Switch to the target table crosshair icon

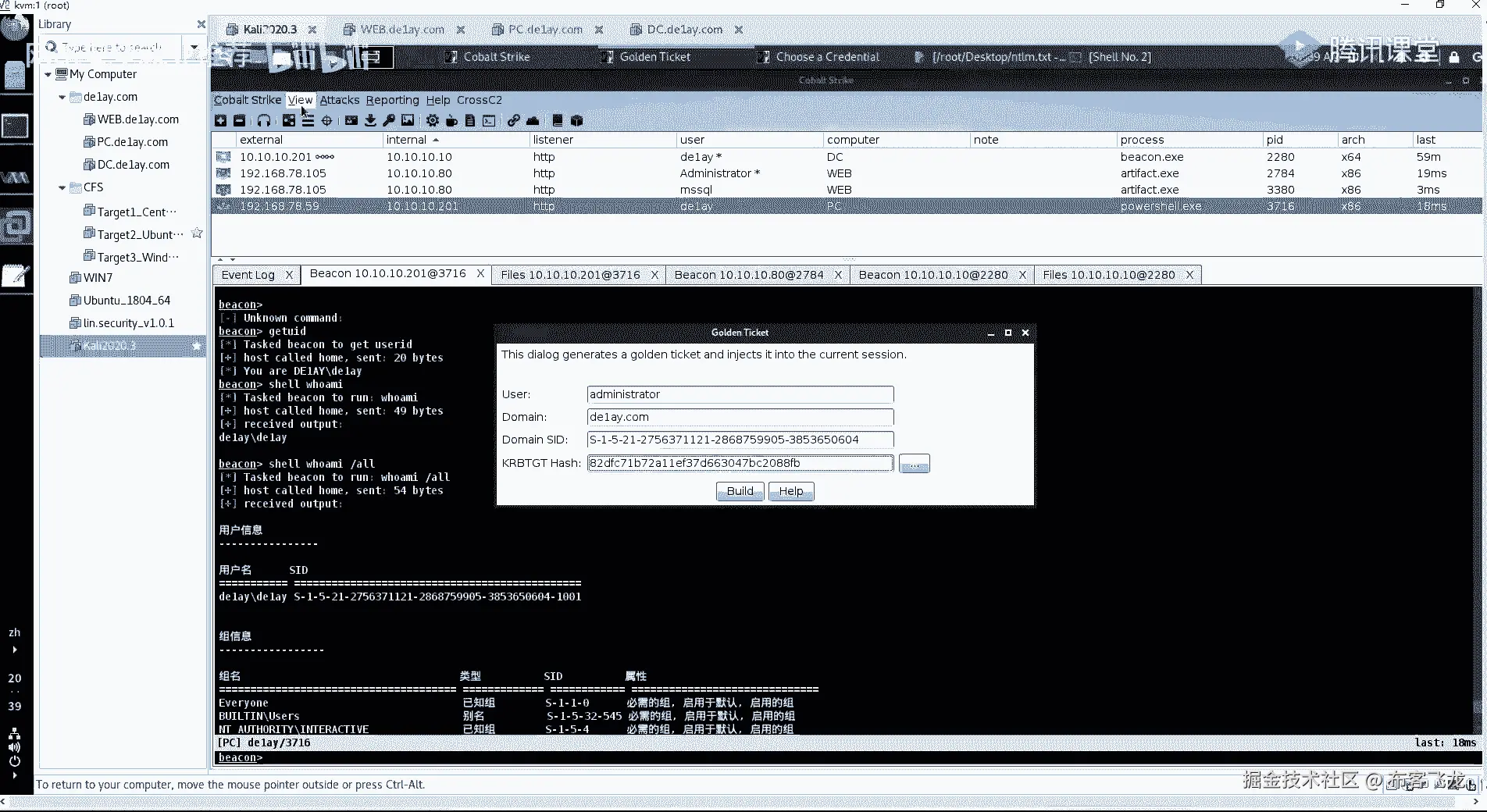[326, 120]
